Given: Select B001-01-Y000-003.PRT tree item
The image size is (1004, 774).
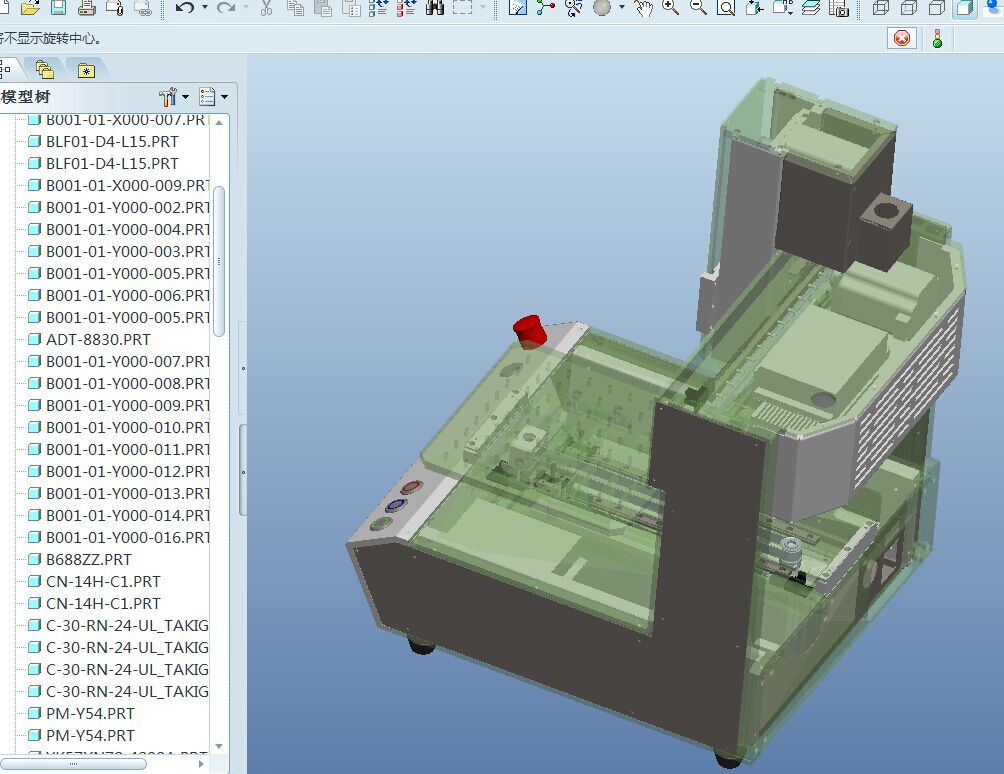Looking at the screenshot, I should (x=118, y=252).
